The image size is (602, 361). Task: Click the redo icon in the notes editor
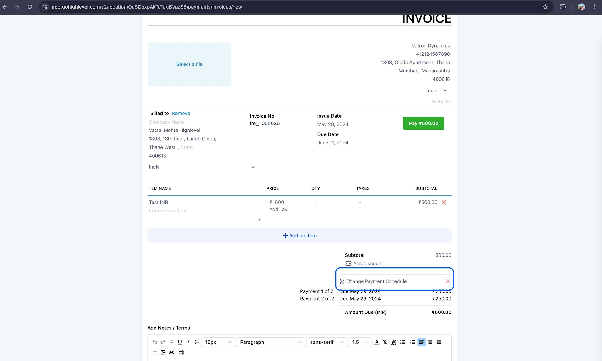163,342
